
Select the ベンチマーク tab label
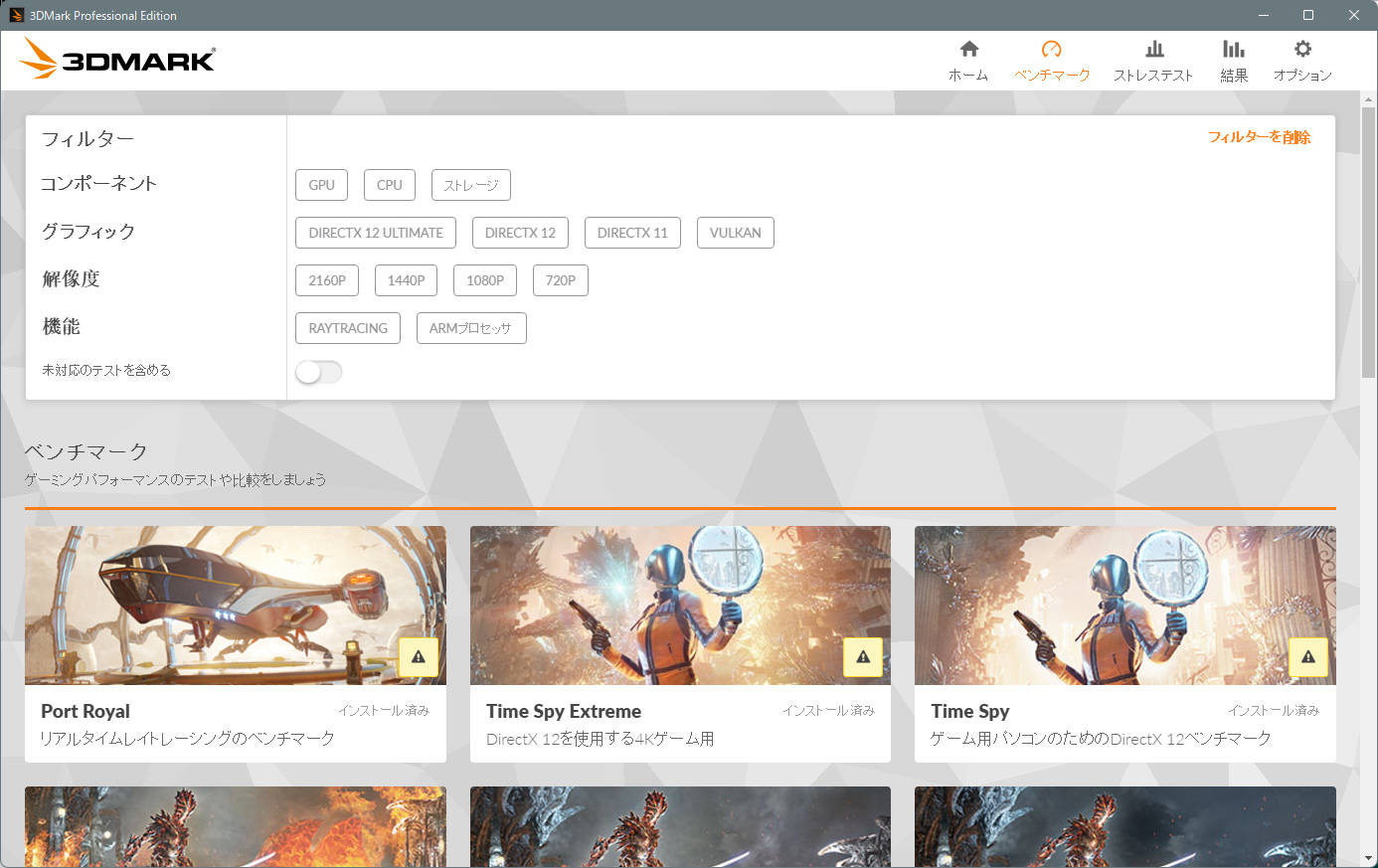click(1052, 76)
